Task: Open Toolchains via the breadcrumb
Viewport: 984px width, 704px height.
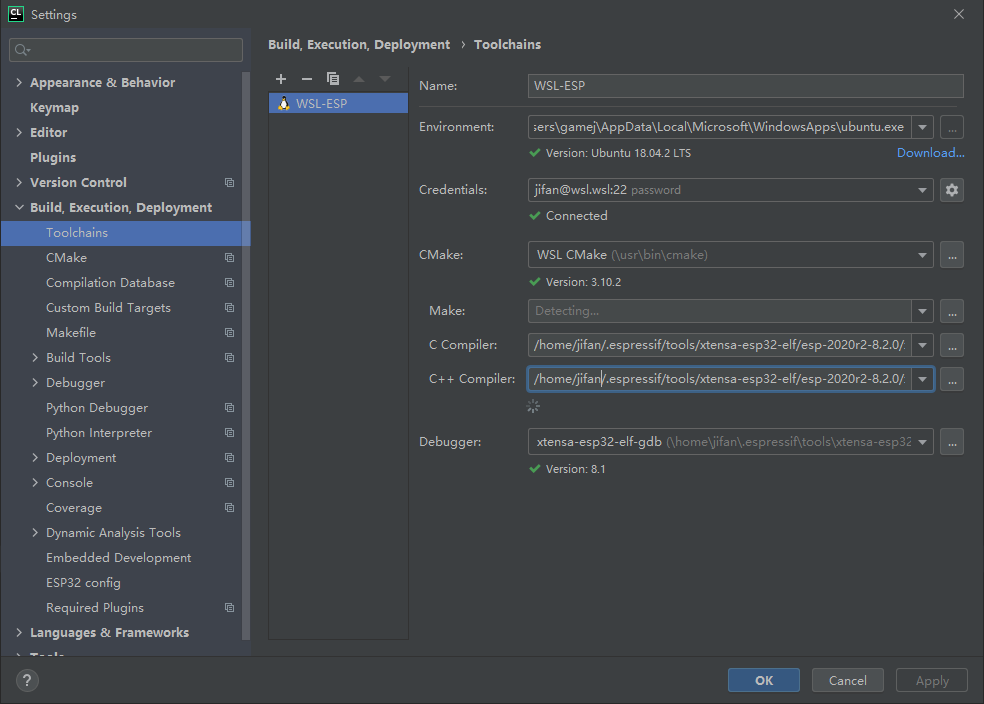Action: pyautogui.click(x=507, y=44)
